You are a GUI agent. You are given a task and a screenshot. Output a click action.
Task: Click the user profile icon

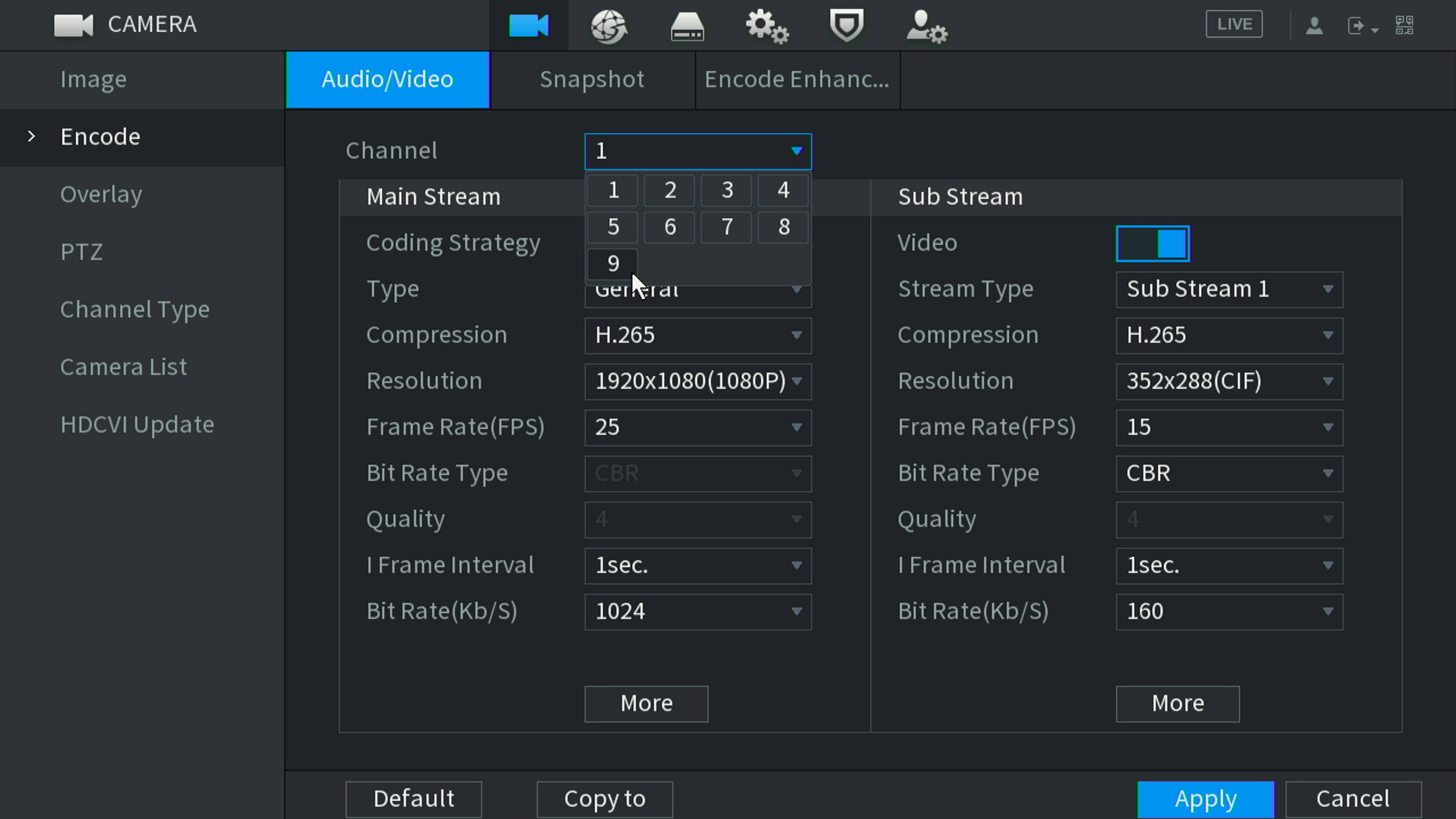pyautogui.click(x=1314, y=26)
